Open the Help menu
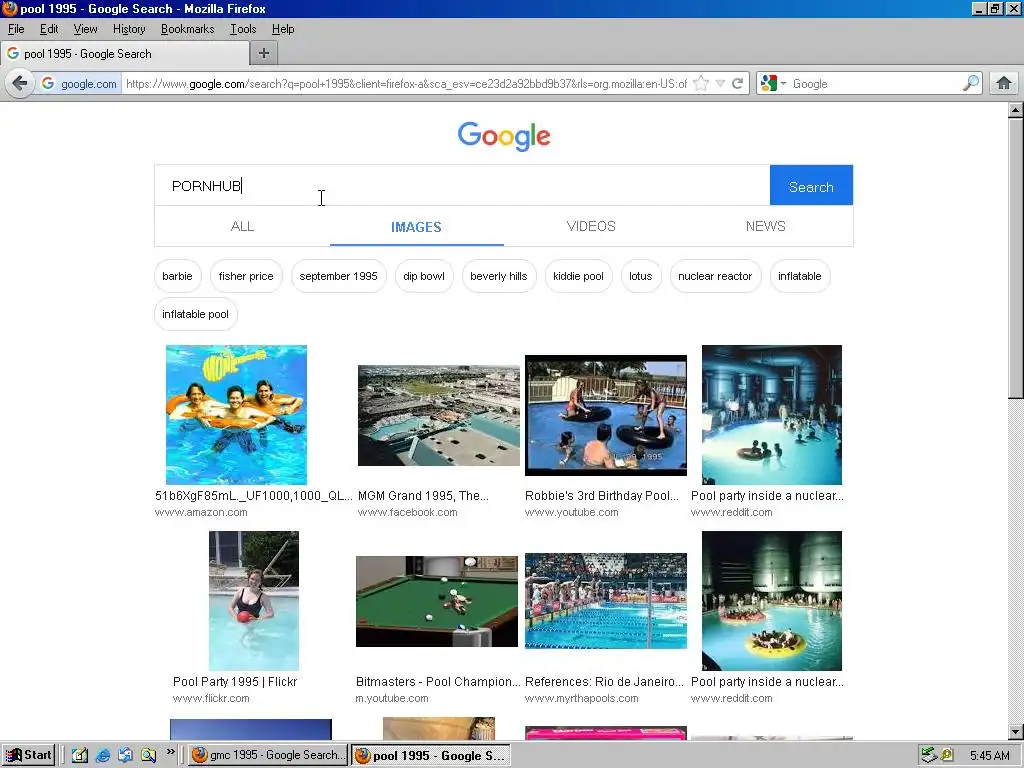Viewport: 1024px width, 768px height. pyautogui.click(x=283, y=29)
